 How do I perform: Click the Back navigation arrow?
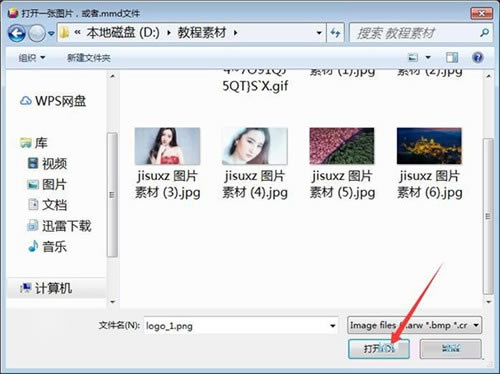pyautogui.click(x=17, y=33)
